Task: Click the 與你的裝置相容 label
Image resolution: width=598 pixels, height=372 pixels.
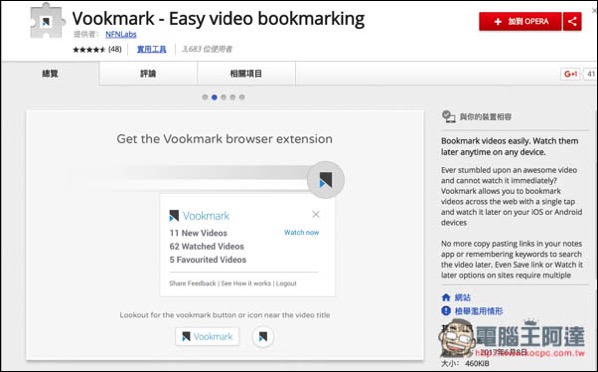Action: click(485, 117)
